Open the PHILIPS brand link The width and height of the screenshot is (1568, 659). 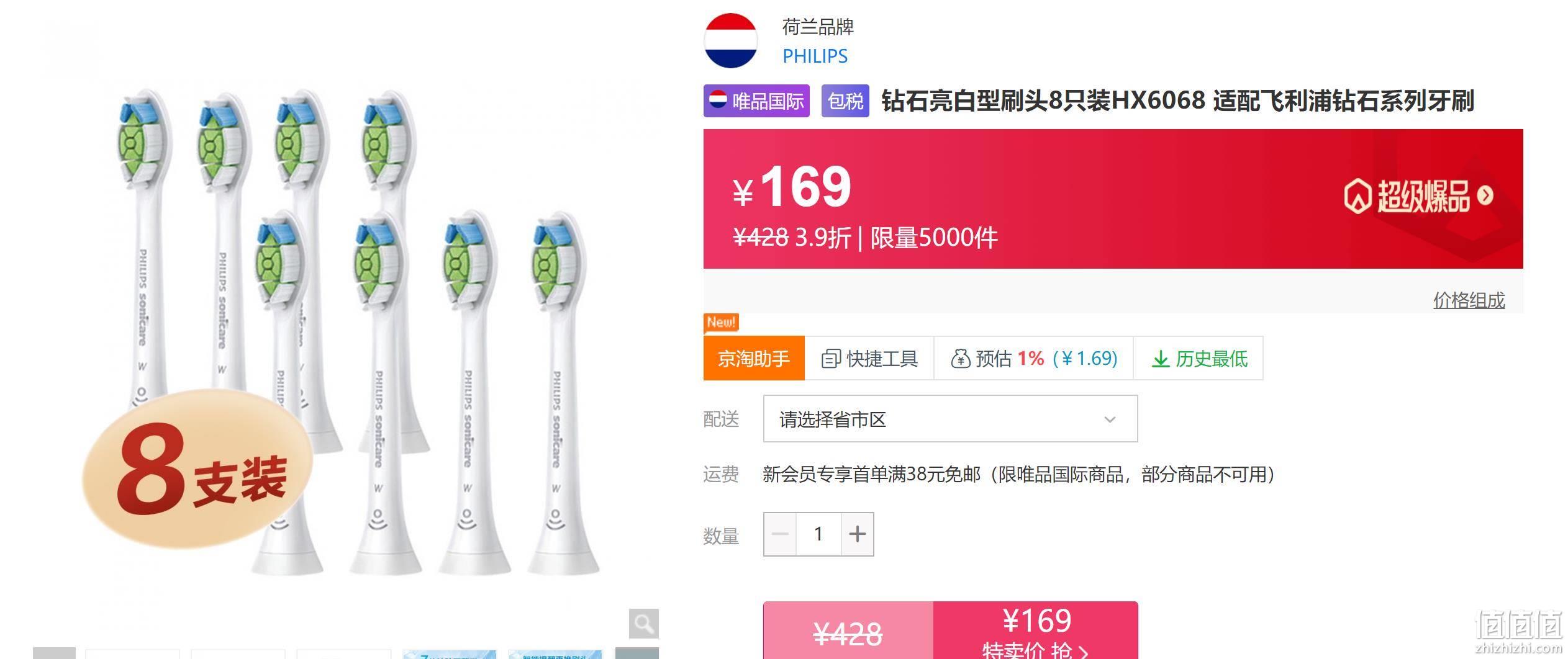[815, 56]
